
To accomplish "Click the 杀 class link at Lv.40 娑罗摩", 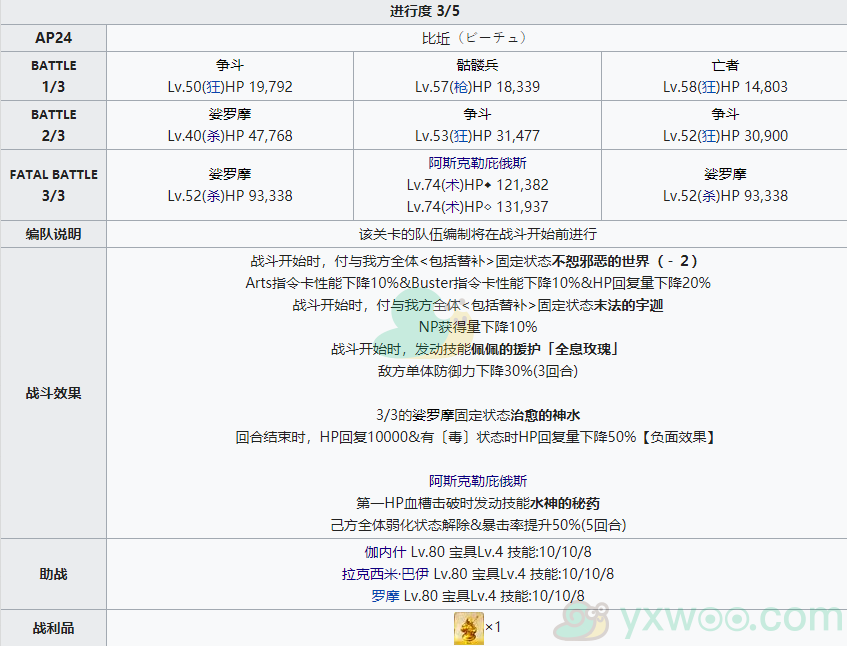I will [x=213, y=136].
